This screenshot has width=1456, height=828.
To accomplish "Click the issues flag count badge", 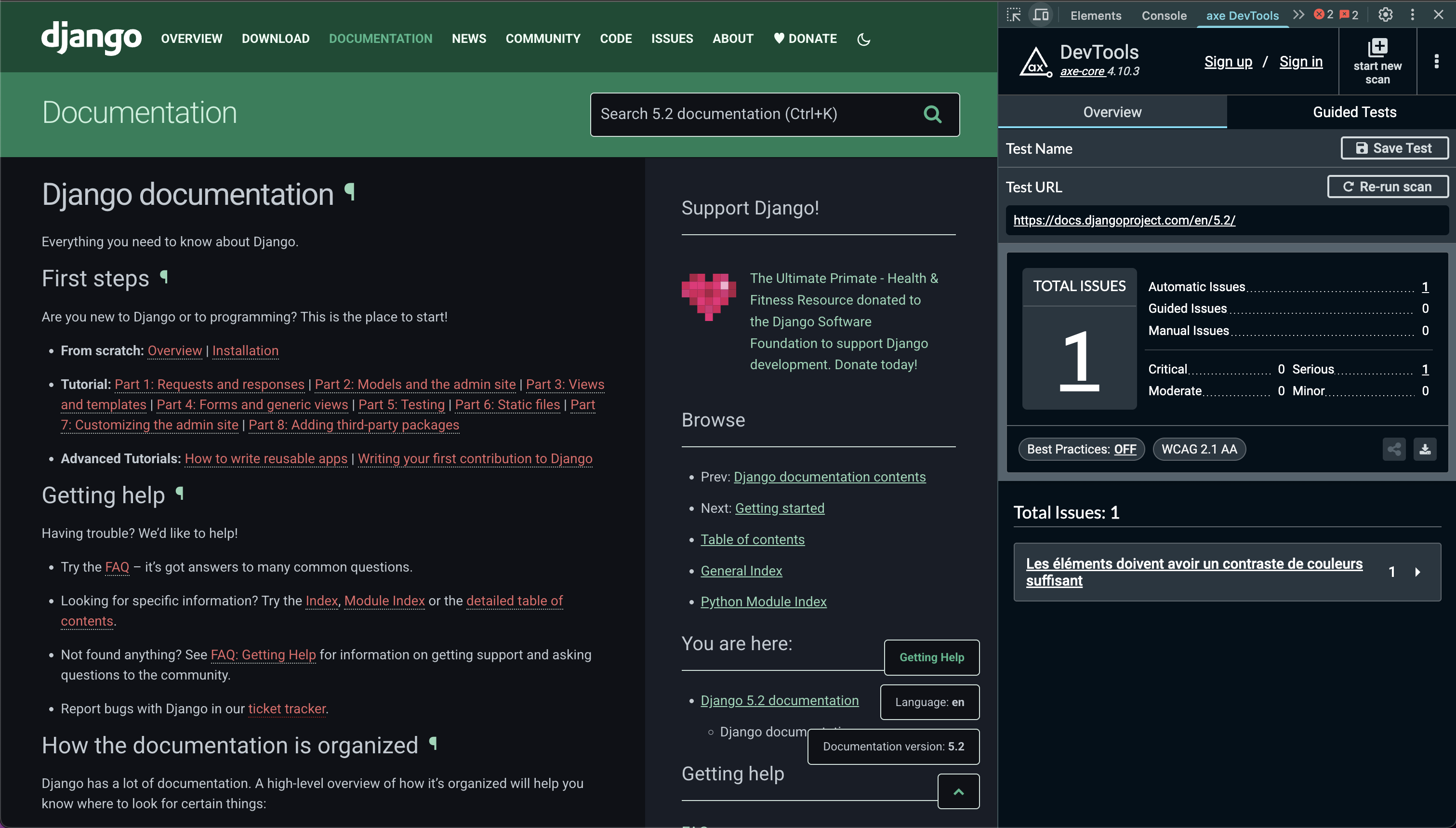I will click(1349, 15).
